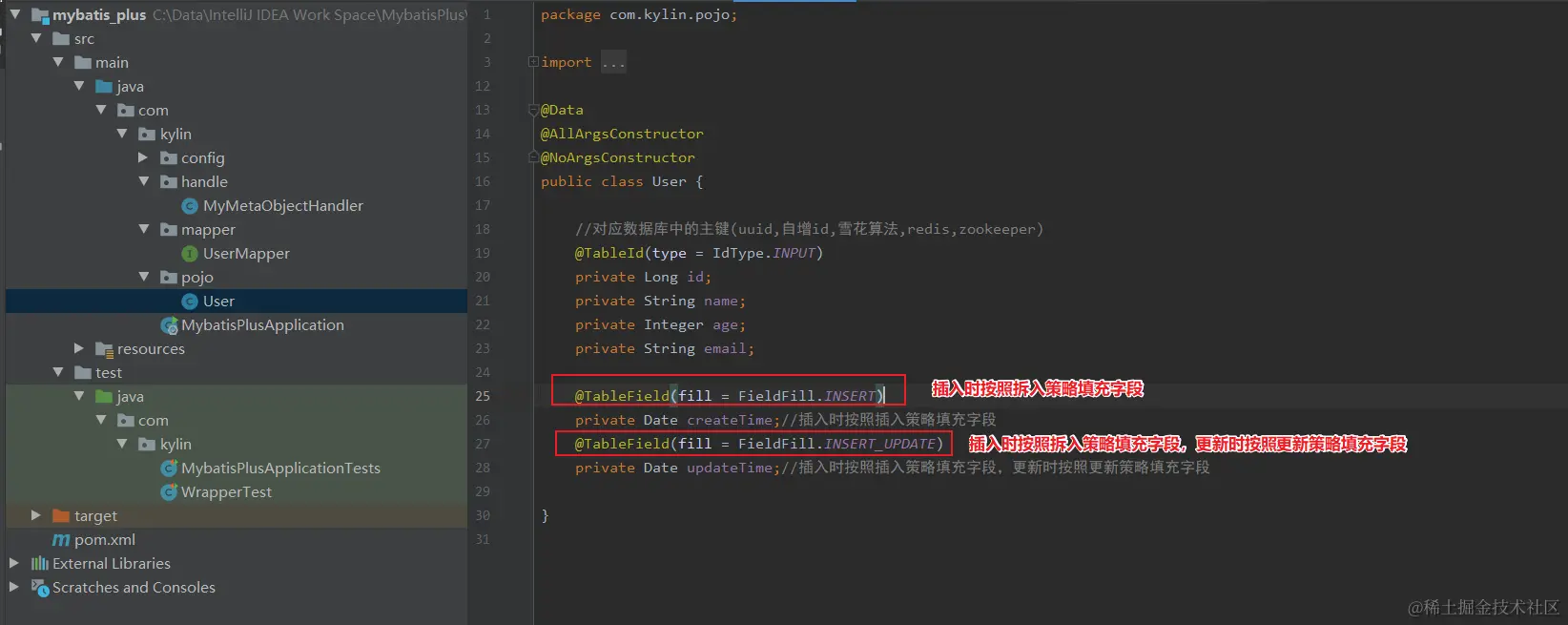Click the pojo package icon

pos(169,277)
